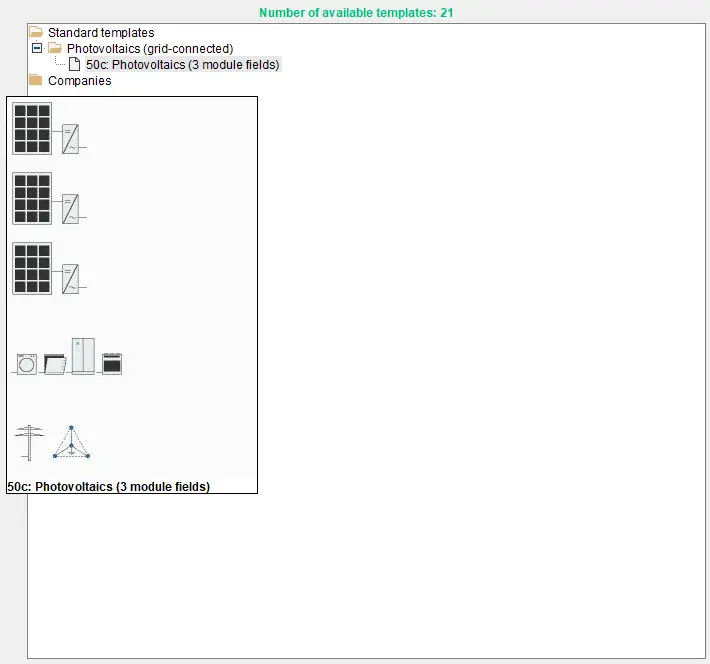Click the top solar module field icon

[x=32, y=129]
